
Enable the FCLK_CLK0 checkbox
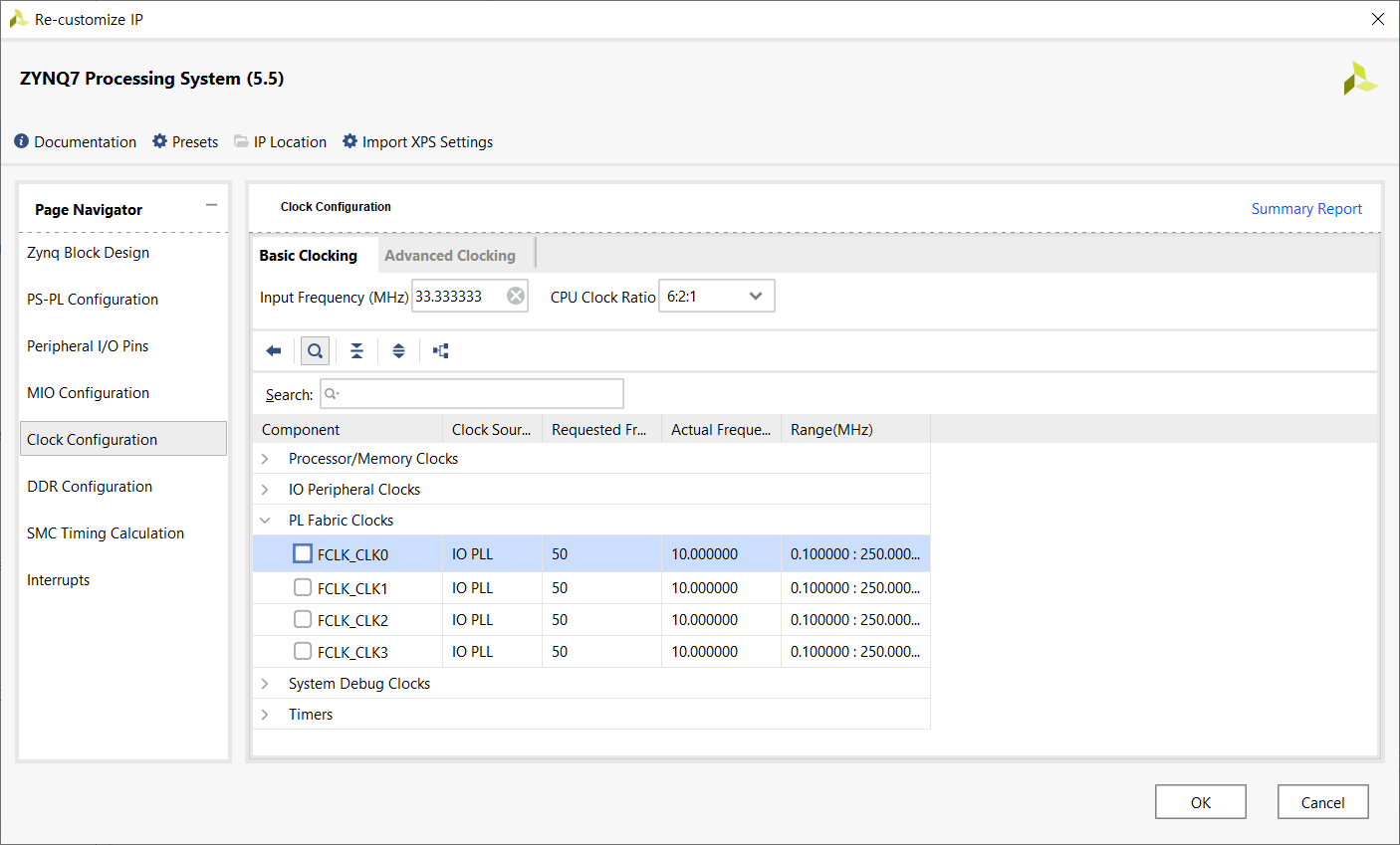click(x=303, y=553)
